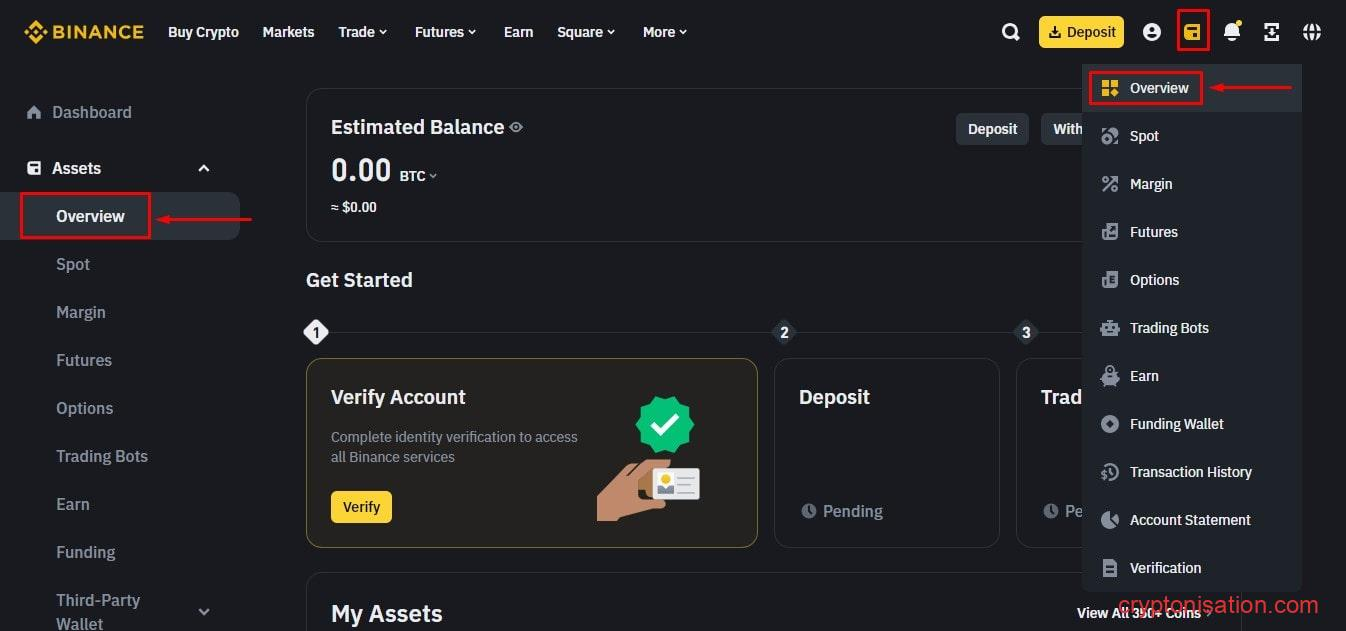
Task: Open the Markets page link
Action: point(288,32)
